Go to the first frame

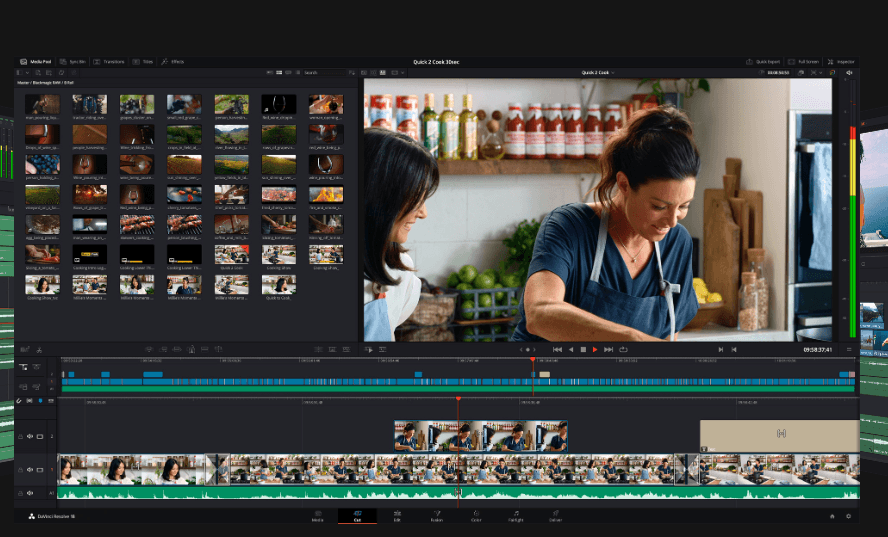[x=557, y=350]
